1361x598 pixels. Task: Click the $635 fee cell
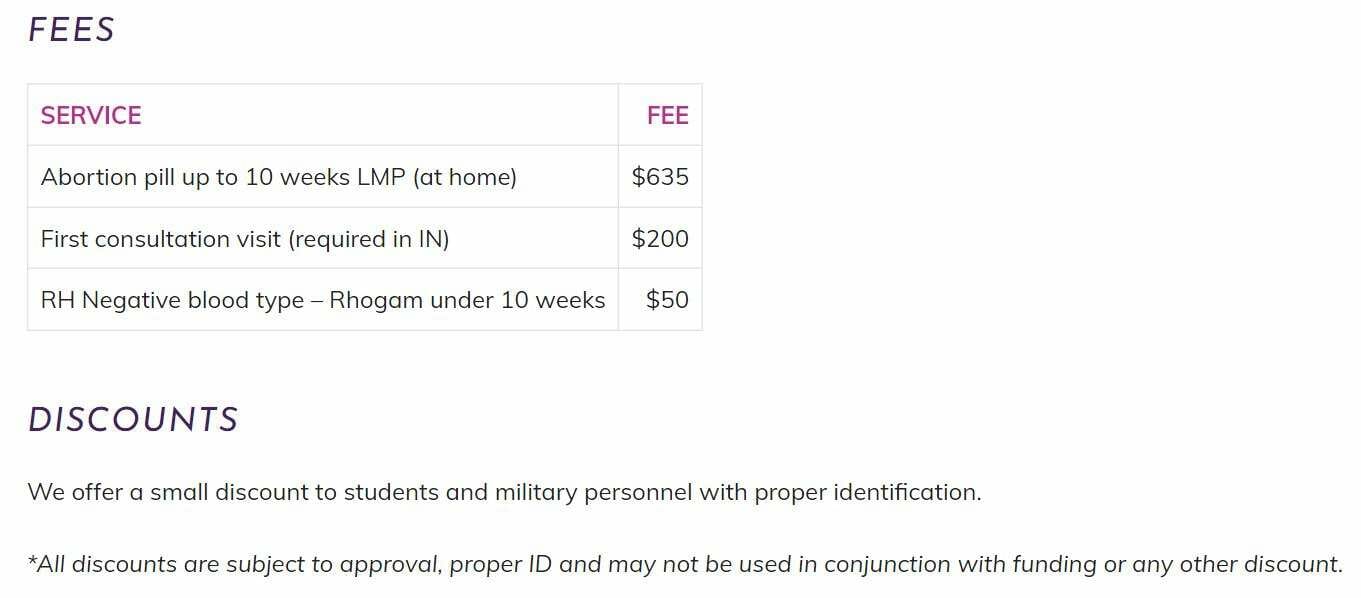660,177
